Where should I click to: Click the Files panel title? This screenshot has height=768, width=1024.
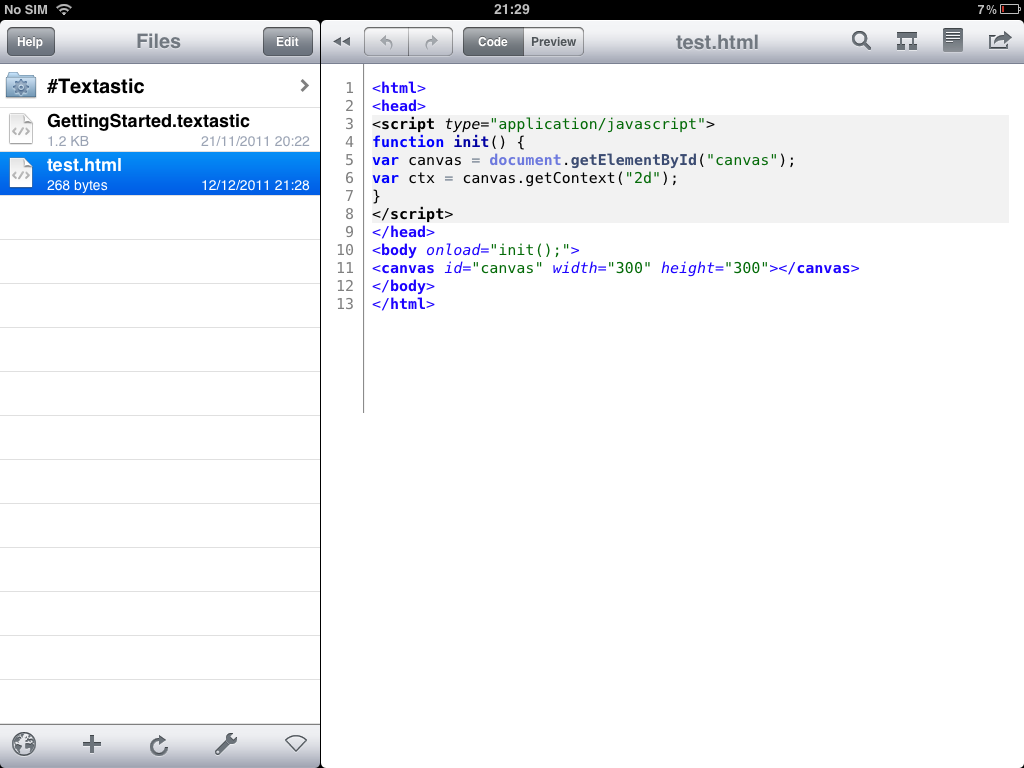point(158,41)
